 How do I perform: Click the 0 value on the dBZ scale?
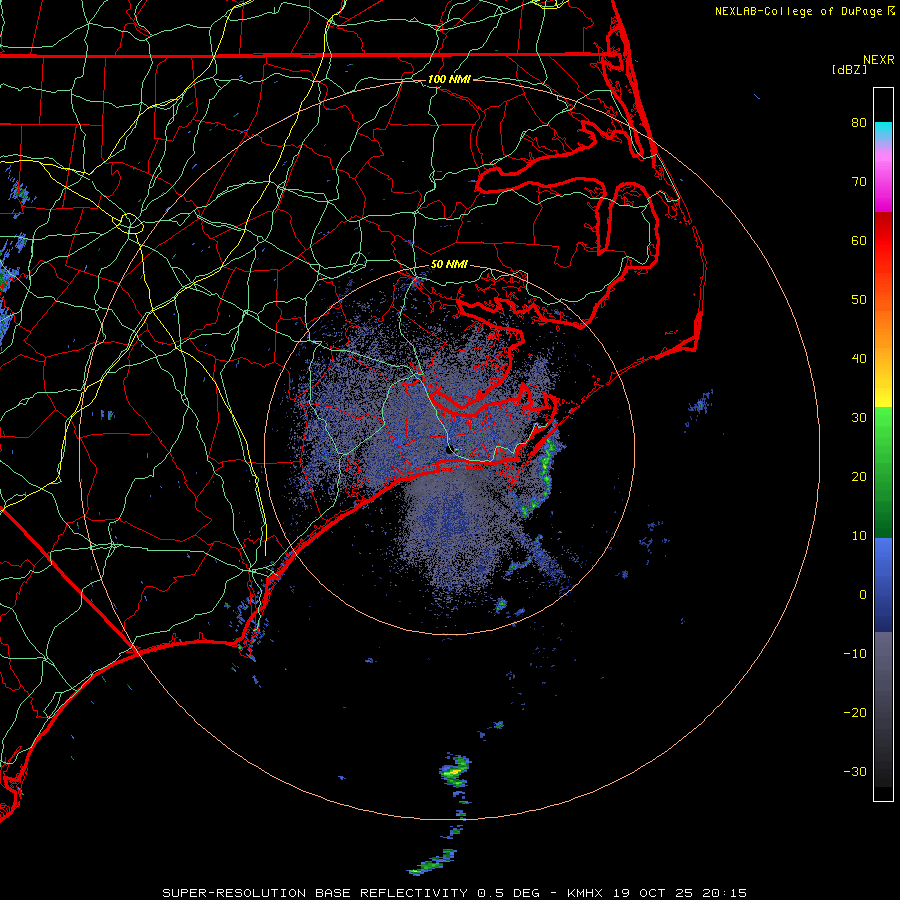tap(863, 595)
